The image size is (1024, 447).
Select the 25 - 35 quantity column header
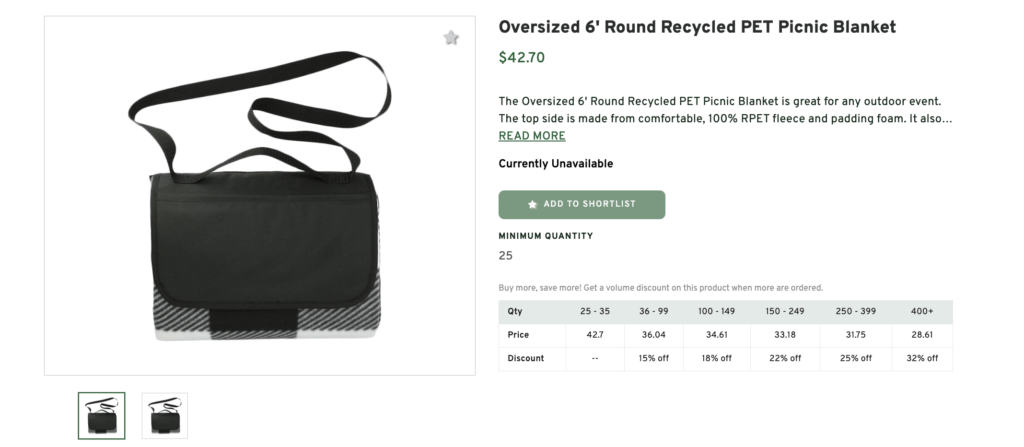tap(595, 311)
